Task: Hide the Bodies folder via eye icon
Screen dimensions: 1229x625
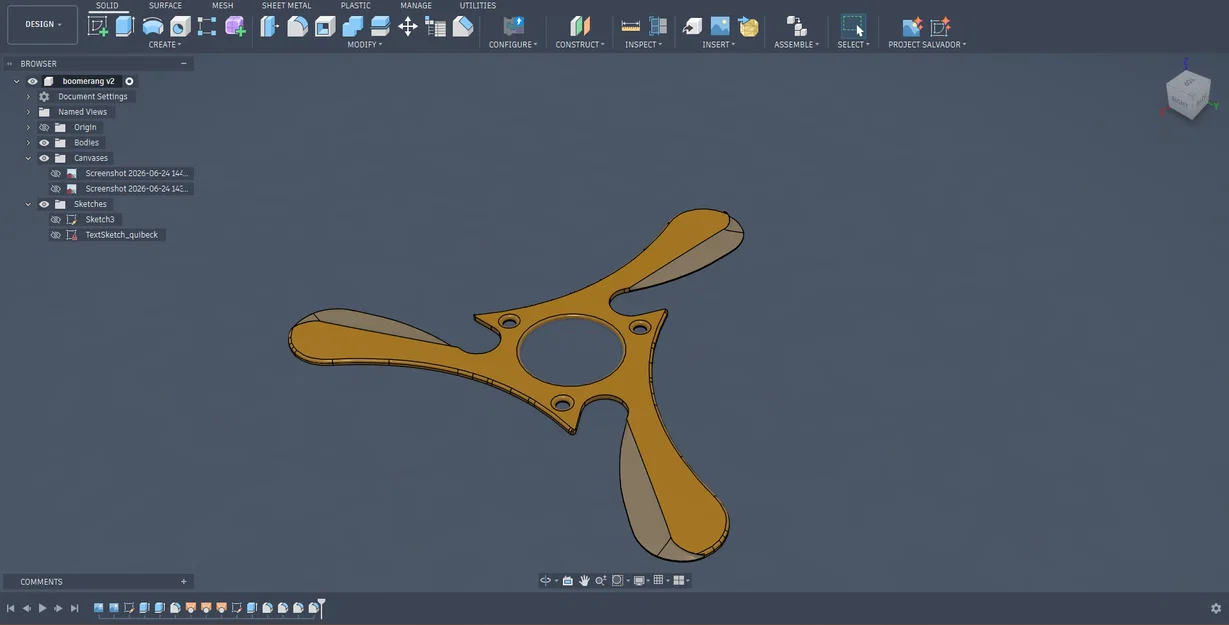Action: pyautogui.click(x=44, y=143)
